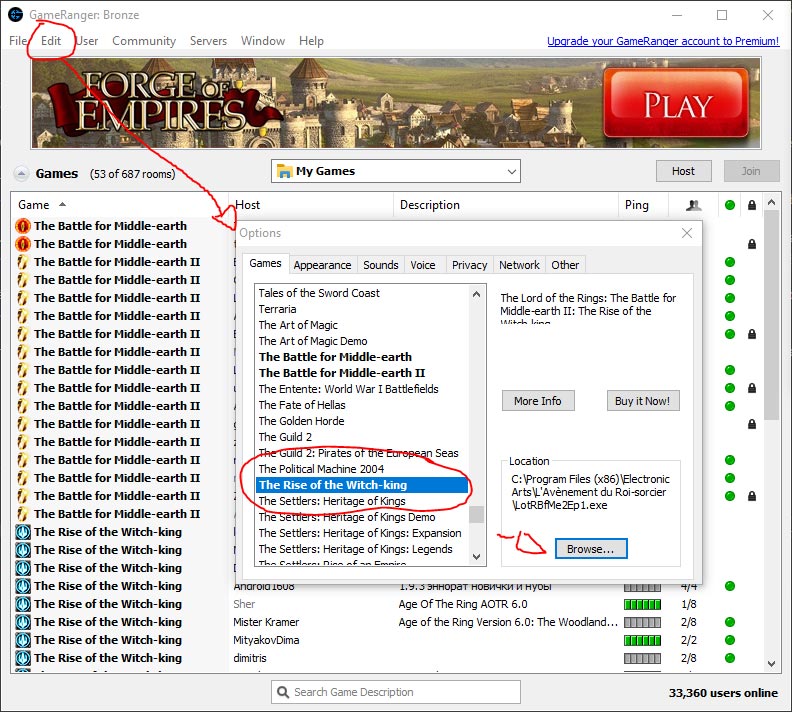Screen dimensions: 792x712
Task: Sort rooms by Ping column header
Action: (643, 205)
